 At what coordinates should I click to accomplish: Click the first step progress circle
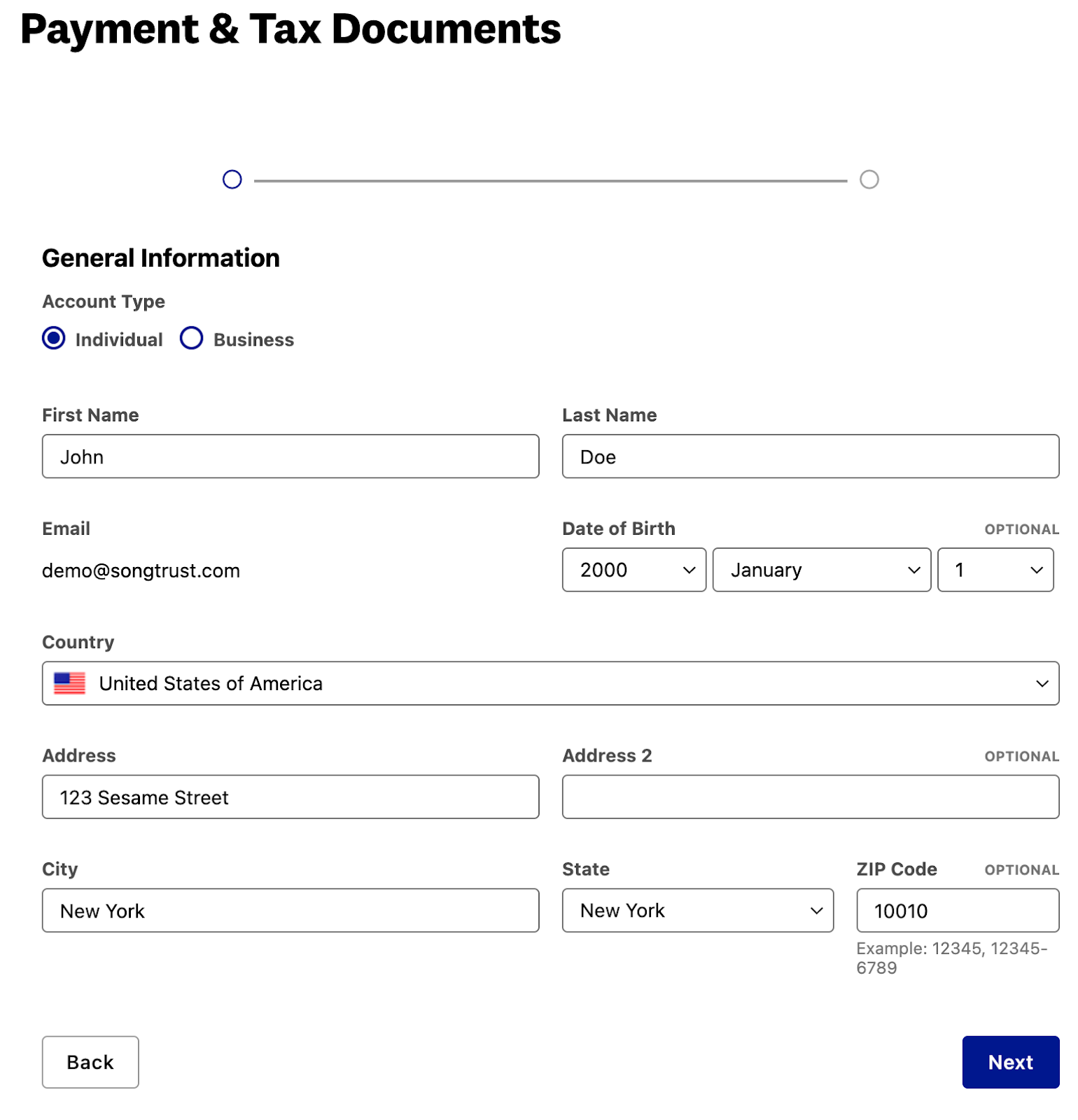[x=232, y=180]
